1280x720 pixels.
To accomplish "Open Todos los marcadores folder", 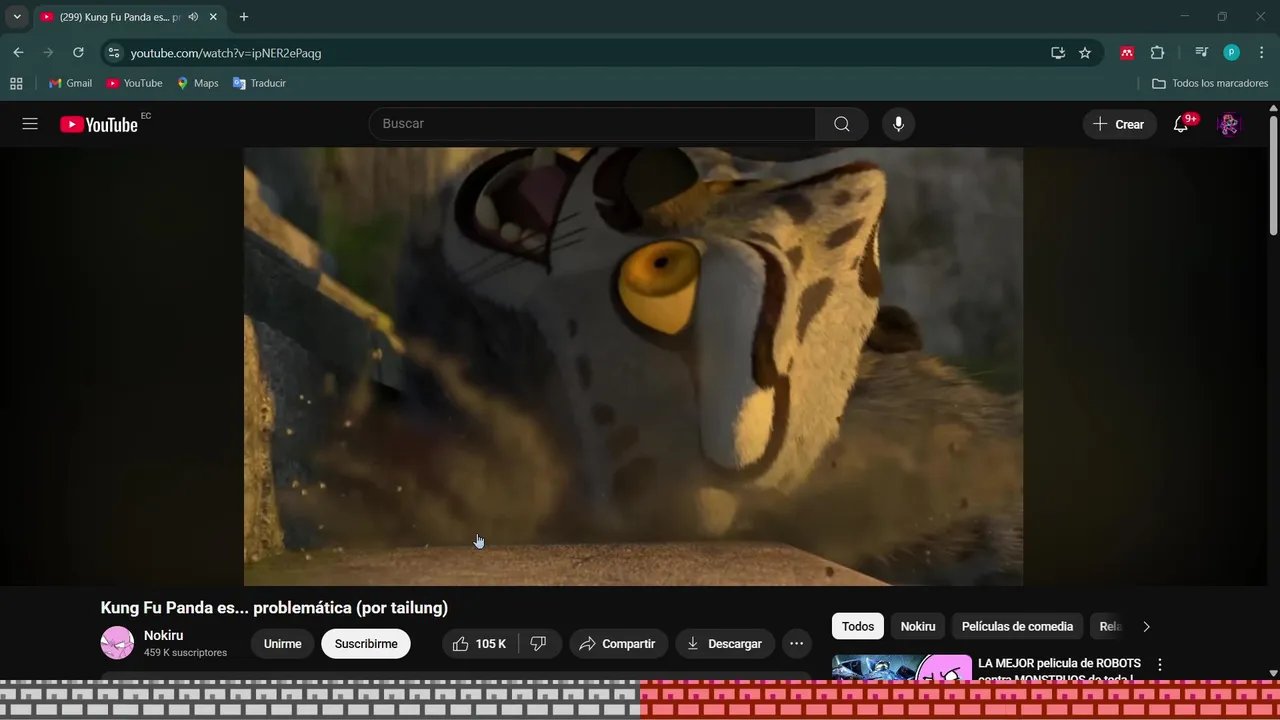I will point(1210,83).
